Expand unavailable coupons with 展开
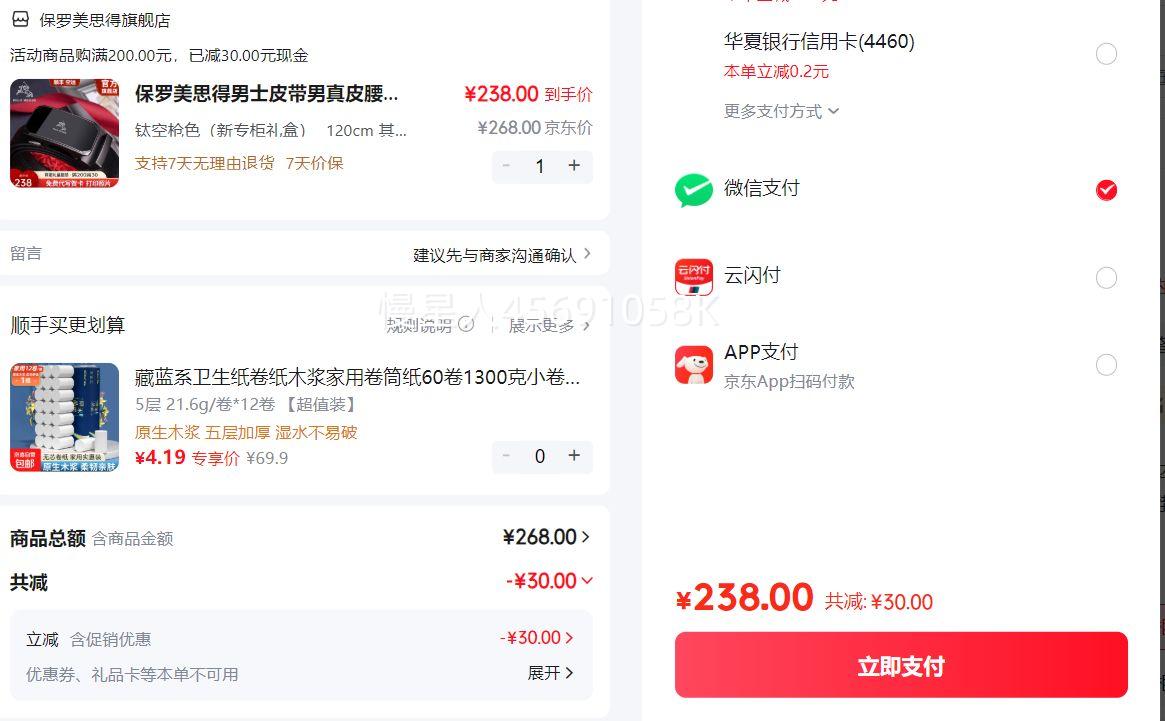 coord(550,673)
